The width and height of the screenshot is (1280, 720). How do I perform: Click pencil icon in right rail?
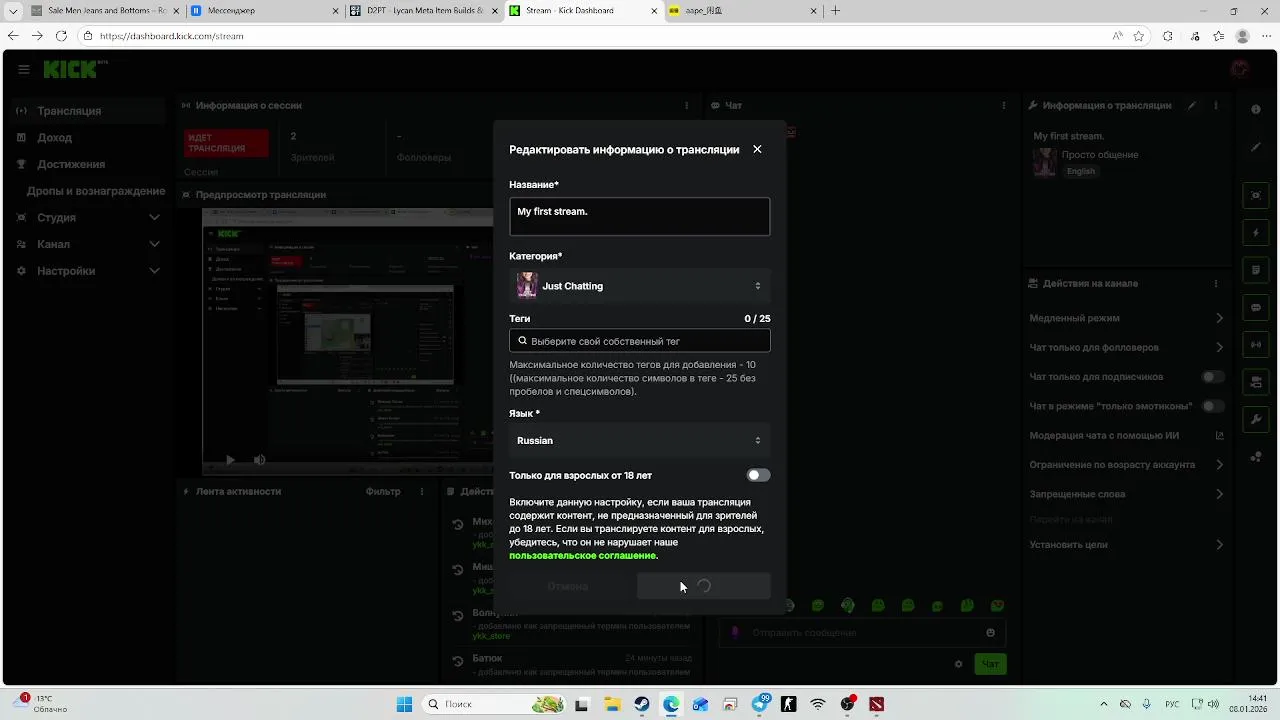(x=1256, y=147)
